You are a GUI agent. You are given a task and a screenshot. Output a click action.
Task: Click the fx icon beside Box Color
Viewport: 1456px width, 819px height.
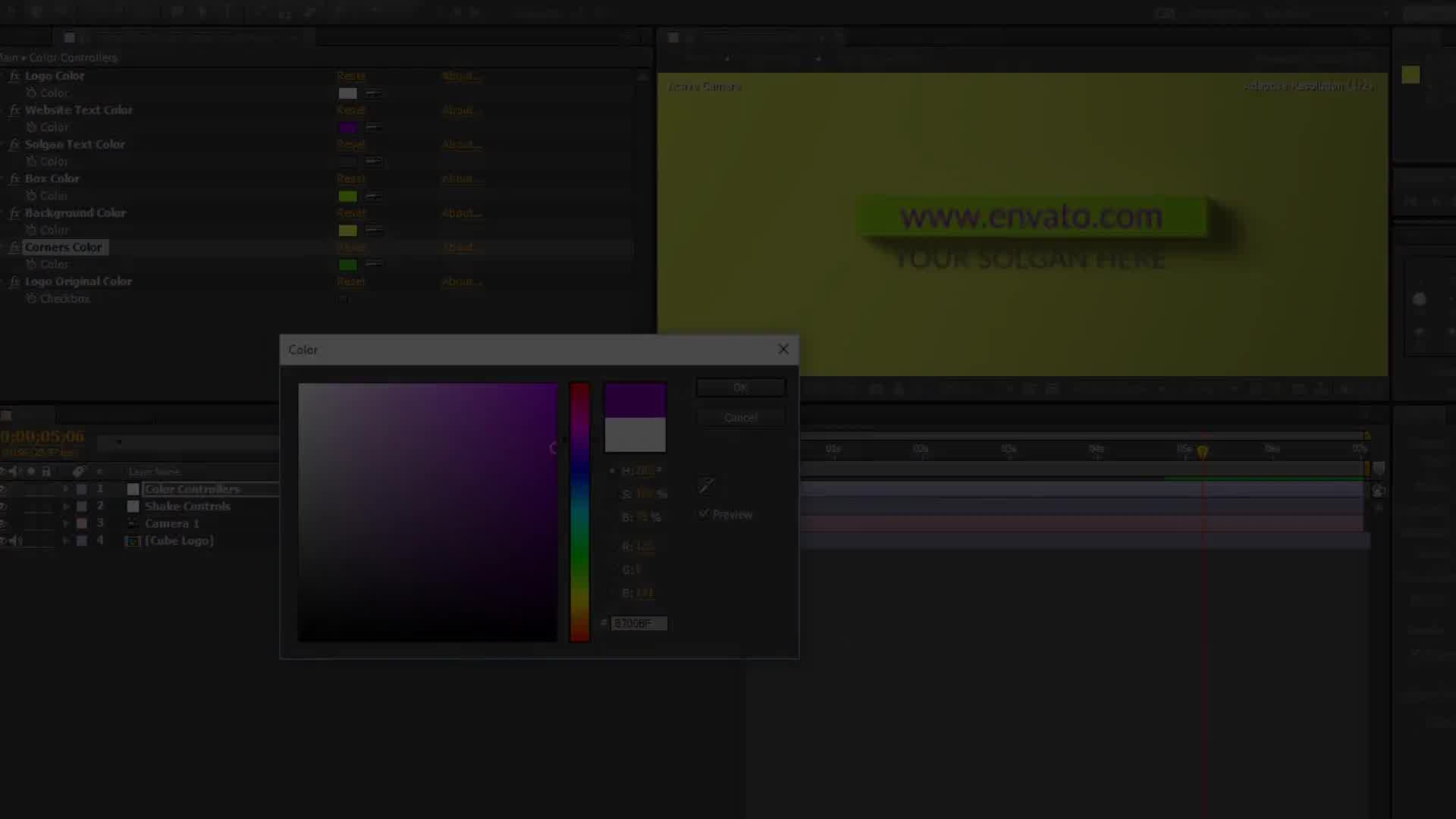[14, 178]
